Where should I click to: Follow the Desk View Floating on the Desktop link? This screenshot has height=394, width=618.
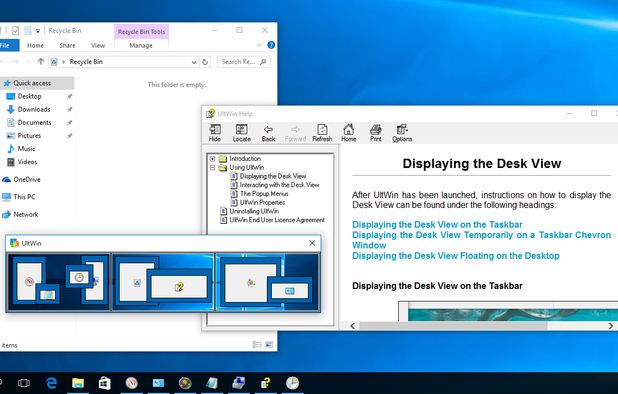pyautogui.click(x=456, y=256)
